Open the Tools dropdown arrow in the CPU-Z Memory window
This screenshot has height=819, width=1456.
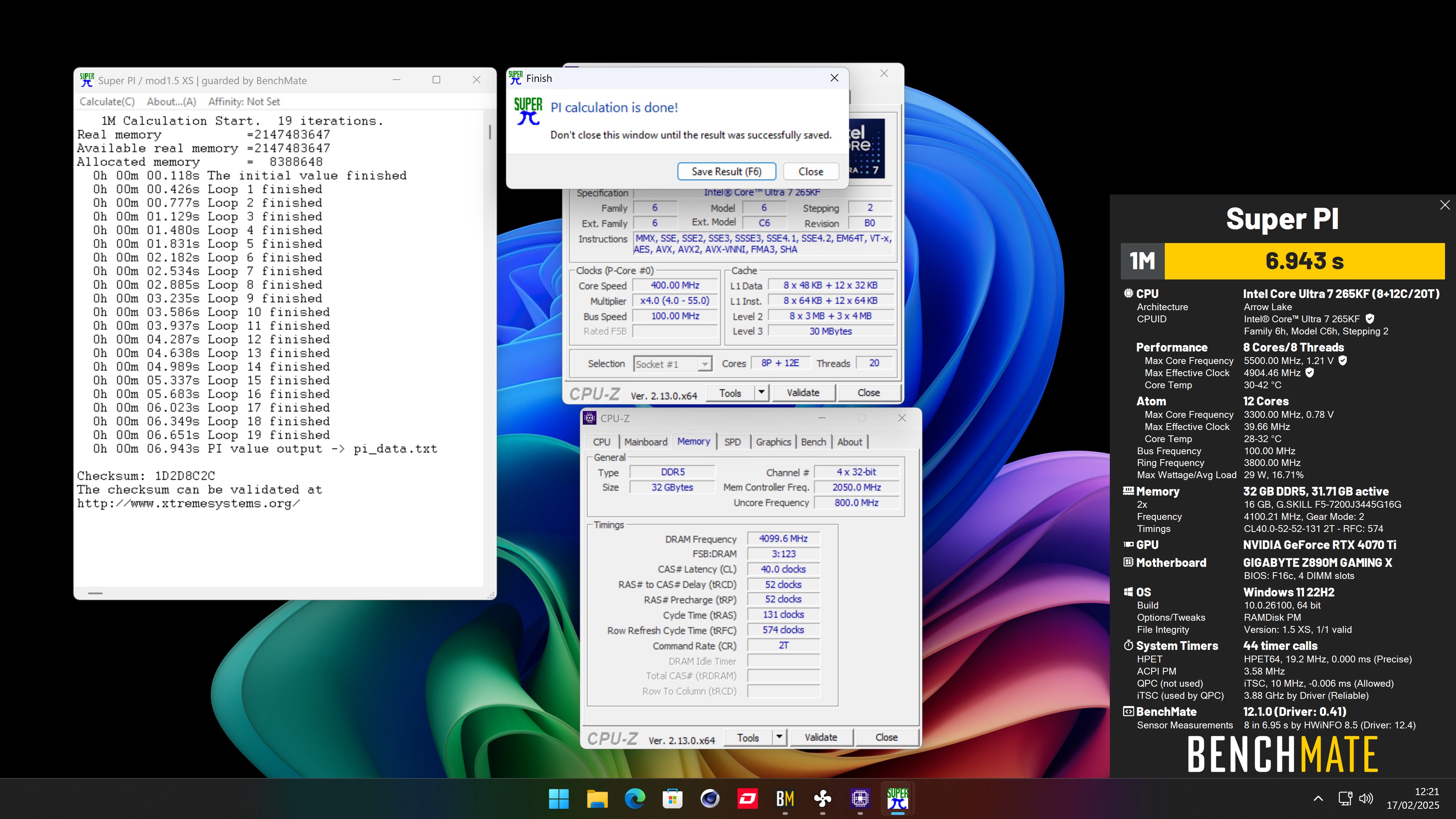(x=780, y=737)
